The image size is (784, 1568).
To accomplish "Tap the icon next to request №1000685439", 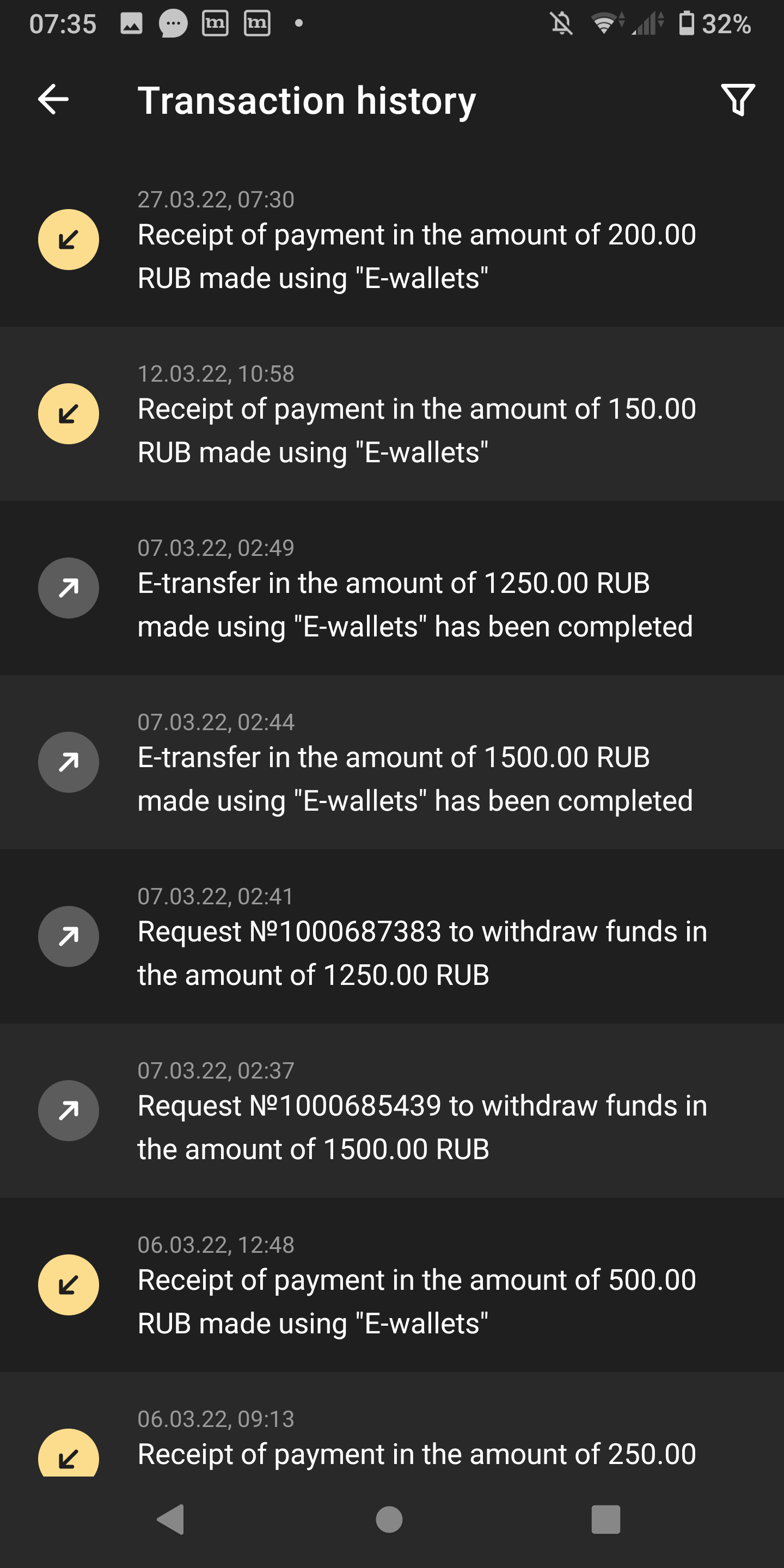I will [68, 1110].
